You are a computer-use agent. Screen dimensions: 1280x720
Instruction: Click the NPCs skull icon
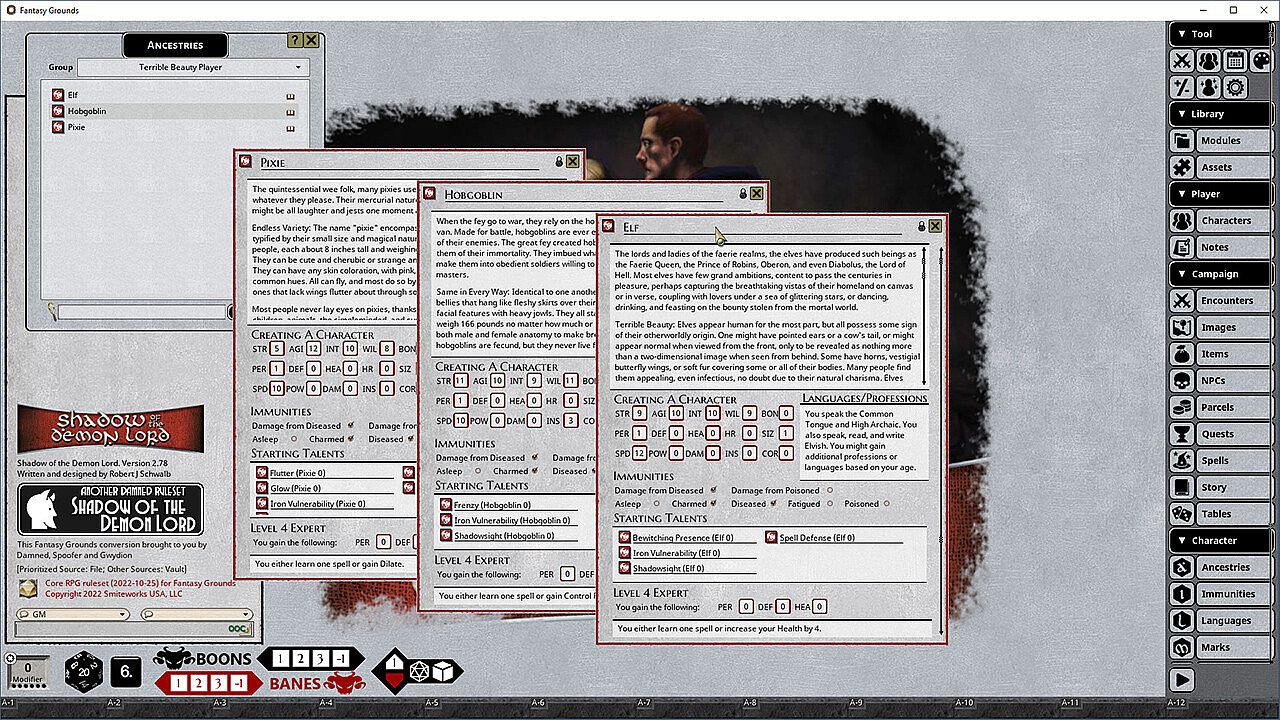1182,381
